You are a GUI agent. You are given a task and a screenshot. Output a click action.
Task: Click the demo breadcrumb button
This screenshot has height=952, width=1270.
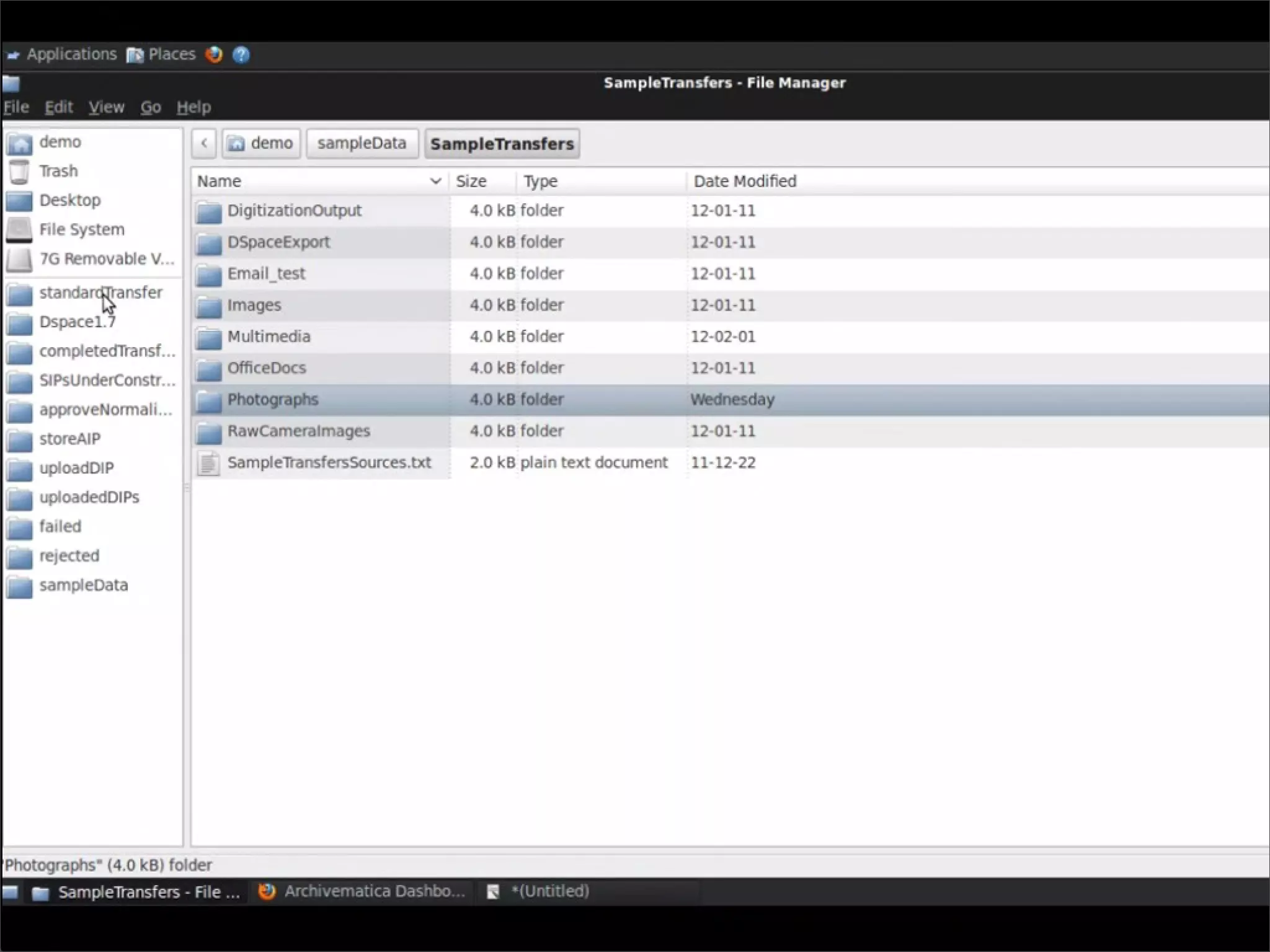tap(261, 143)
